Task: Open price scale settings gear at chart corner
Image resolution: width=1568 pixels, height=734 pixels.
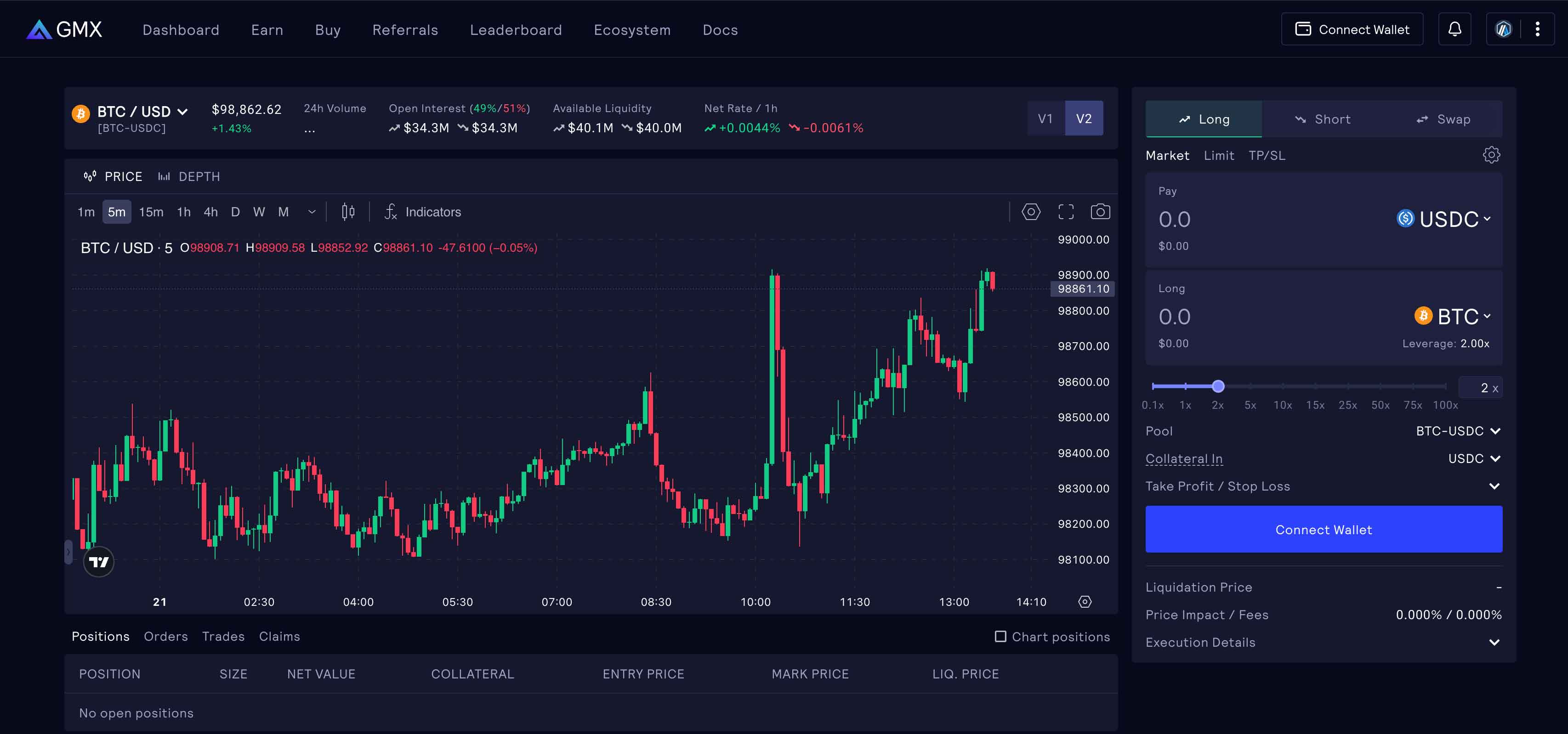Action: click(x=1085, y=601)
